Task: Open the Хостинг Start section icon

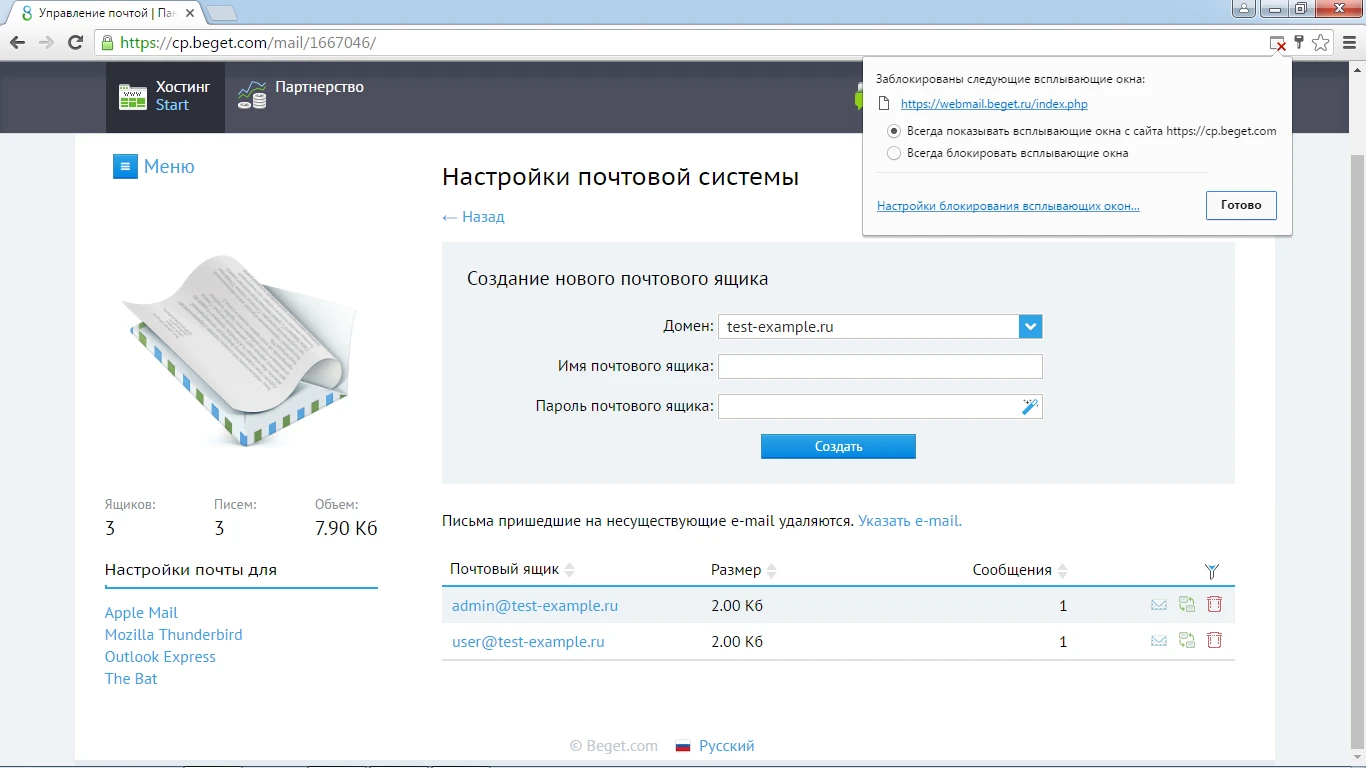Action: [133, 96]
